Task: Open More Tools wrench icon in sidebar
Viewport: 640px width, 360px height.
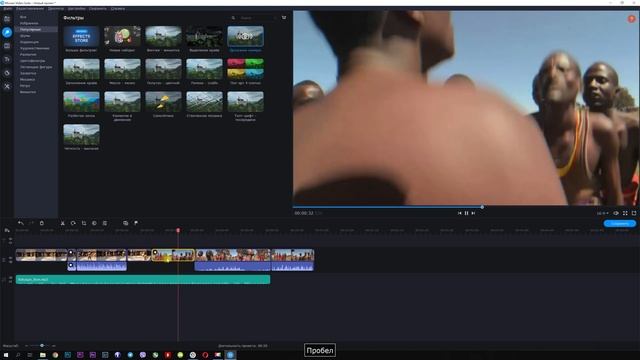Action: coord(7,87)
